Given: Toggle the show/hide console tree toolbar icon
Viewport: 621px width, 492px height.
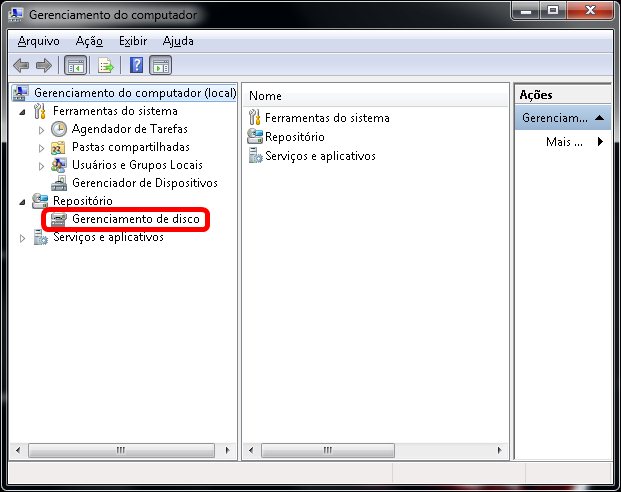Looking at the screenshot, I should coord(75,65).
